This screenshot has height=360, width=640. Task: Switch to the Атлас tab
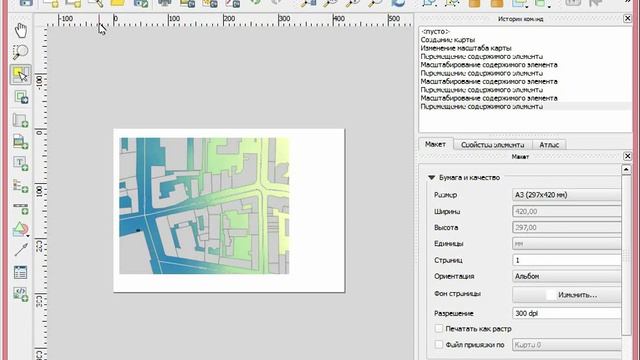(x=549, y=145)
